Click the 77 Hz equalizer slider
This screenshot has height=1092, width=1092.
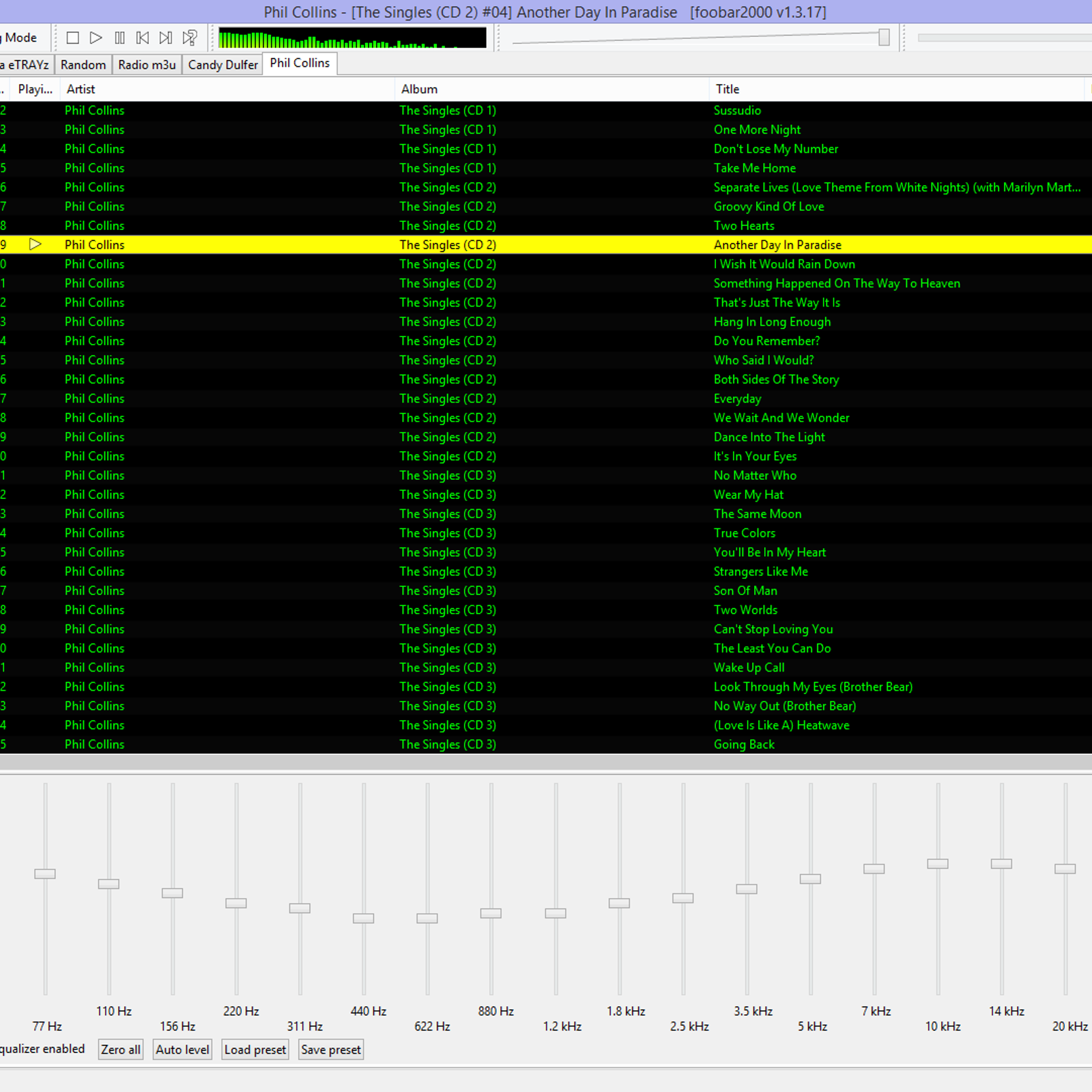(x=45, y=874)
